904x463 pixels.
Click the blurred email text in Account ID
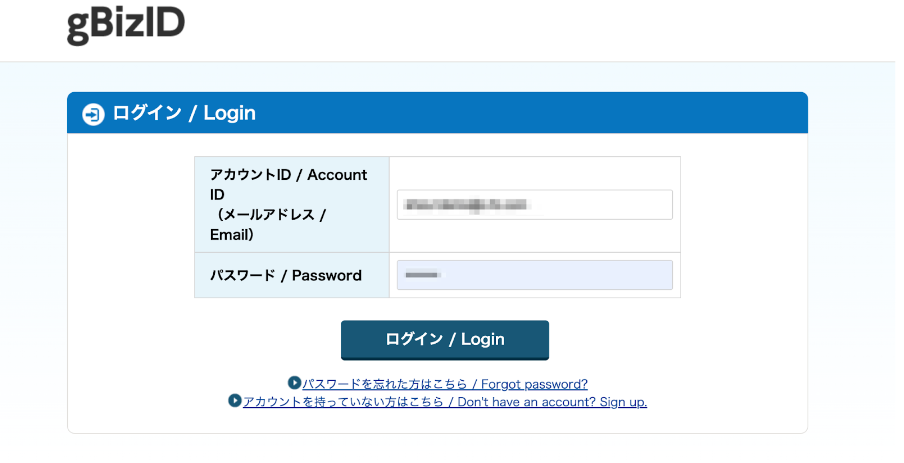[462, 205]
